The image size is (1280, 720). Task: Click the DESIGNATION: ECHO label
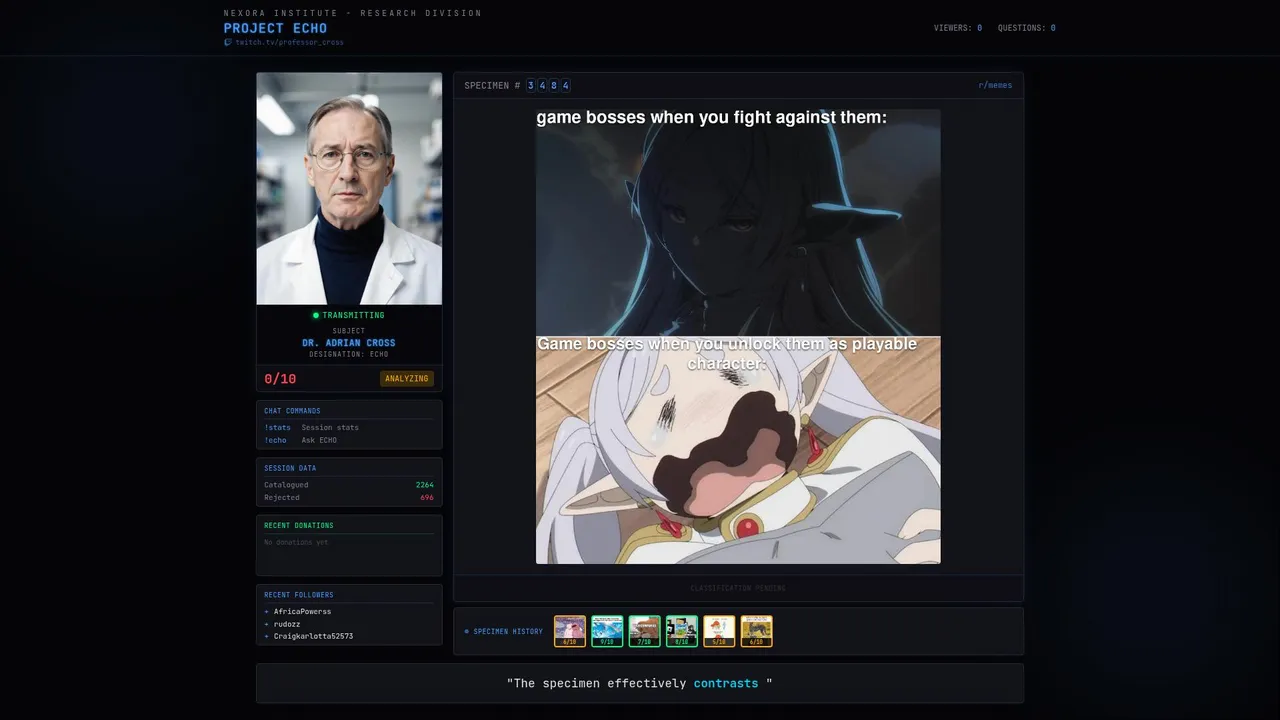(x=349, y=354)
